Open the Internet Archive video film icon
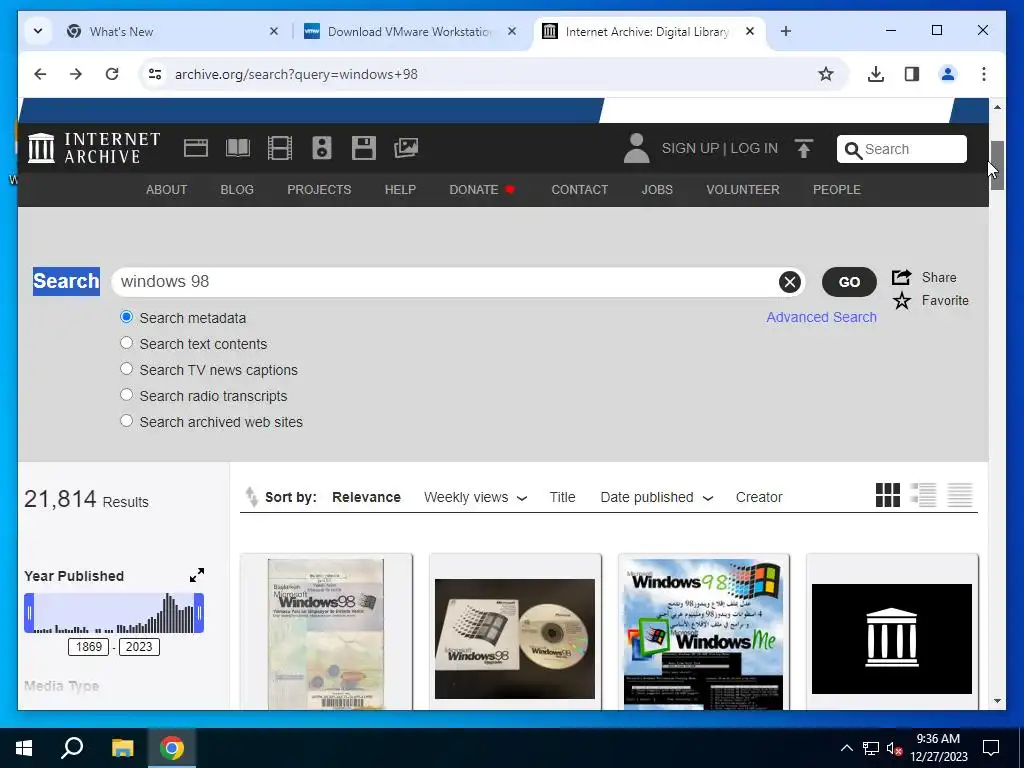 pos(280,148)
